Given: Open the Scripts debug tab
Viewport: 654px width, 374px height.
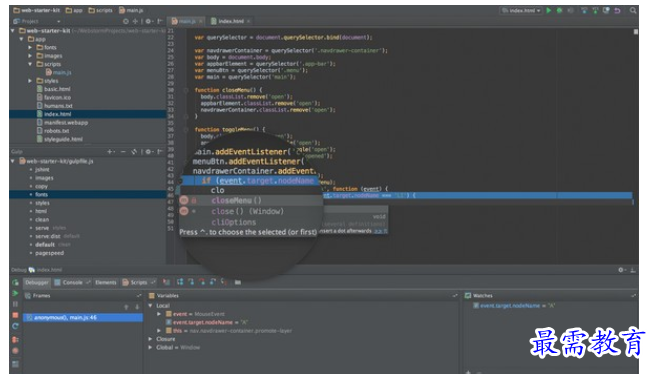Looking at the screenshot, I should tap(138, 283).
